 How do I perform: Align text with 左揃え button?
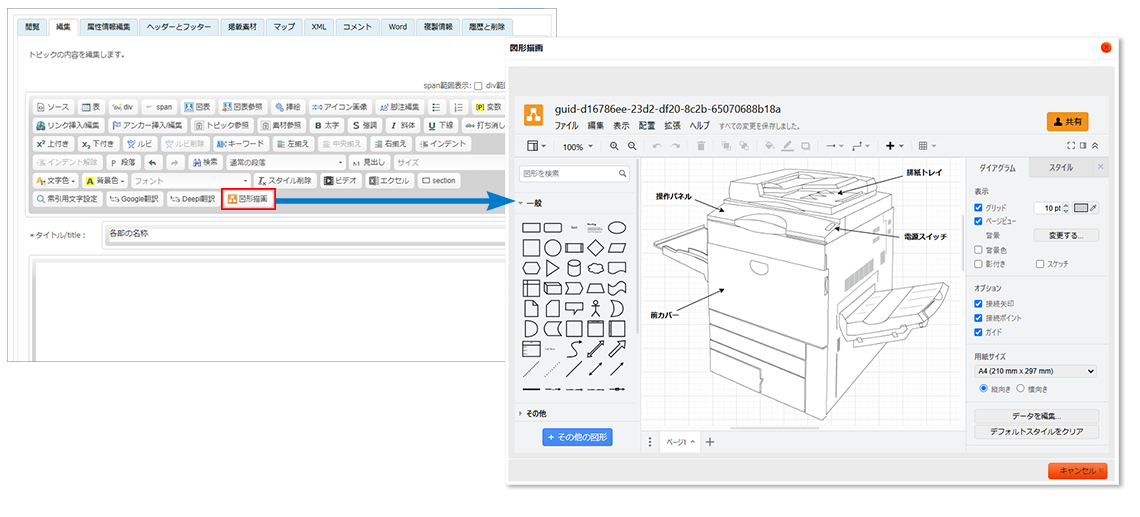pos(294,143)
